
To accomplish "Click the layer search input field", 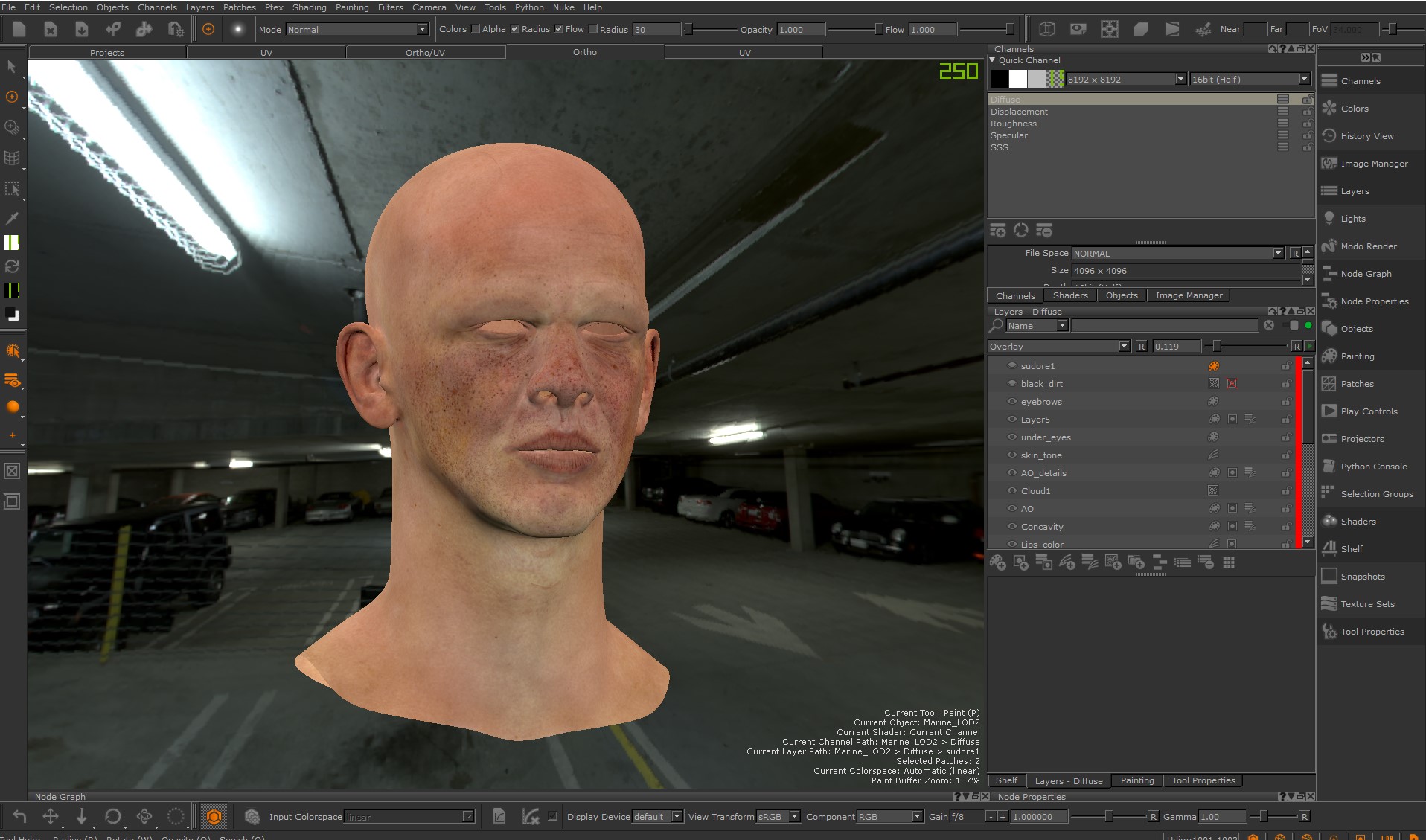I will pos(1164,326).
